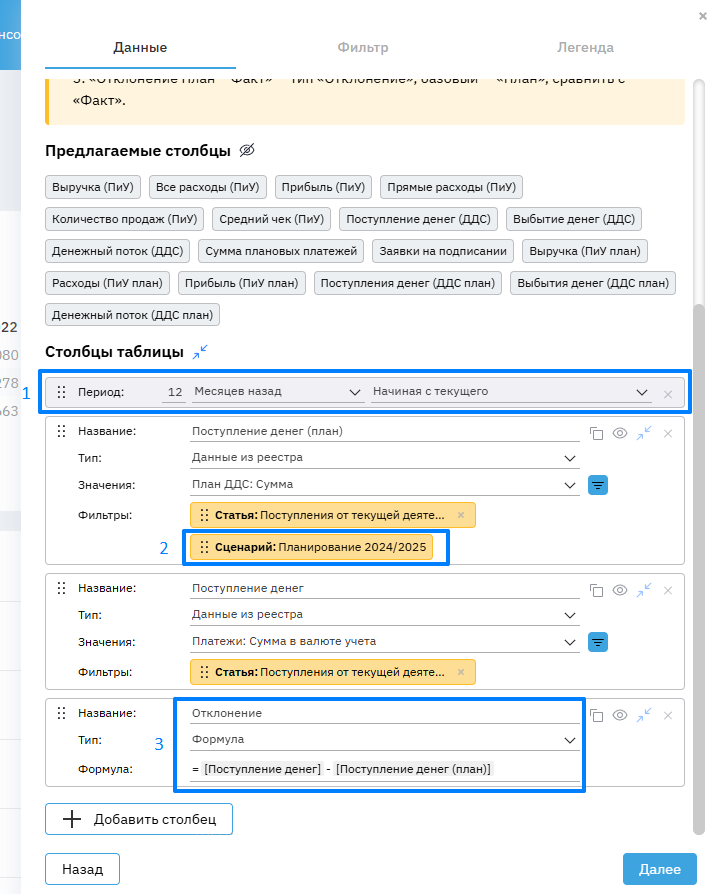Expand the 'Месяцев назад' period dropdown
Screen dimensions: 718x894
point(277,392)
